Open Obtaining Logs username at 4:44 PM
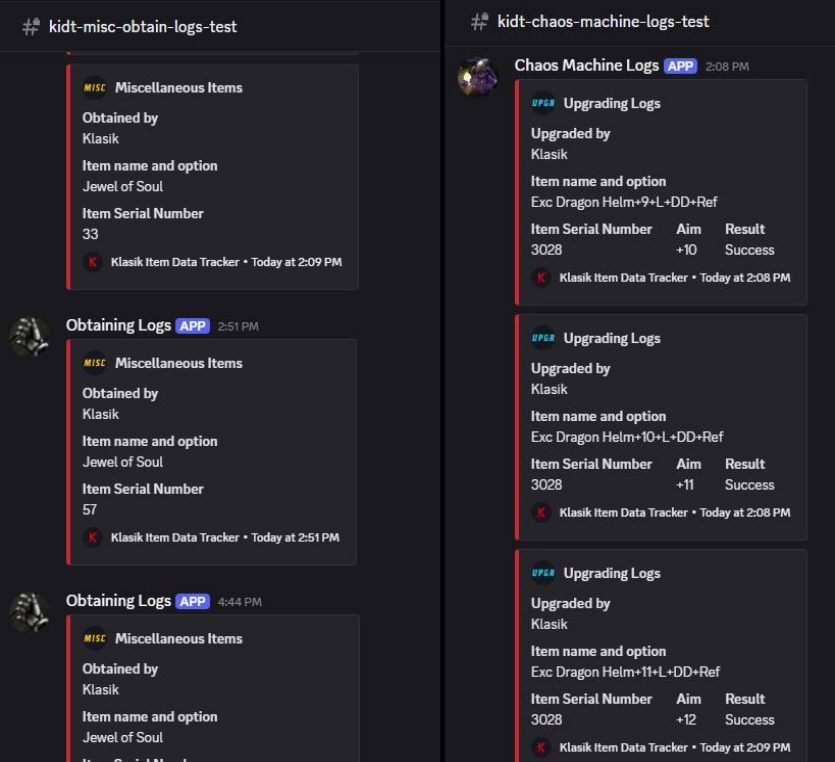The width and height of the screenshot is (835, 762). [x=118, y=601]
